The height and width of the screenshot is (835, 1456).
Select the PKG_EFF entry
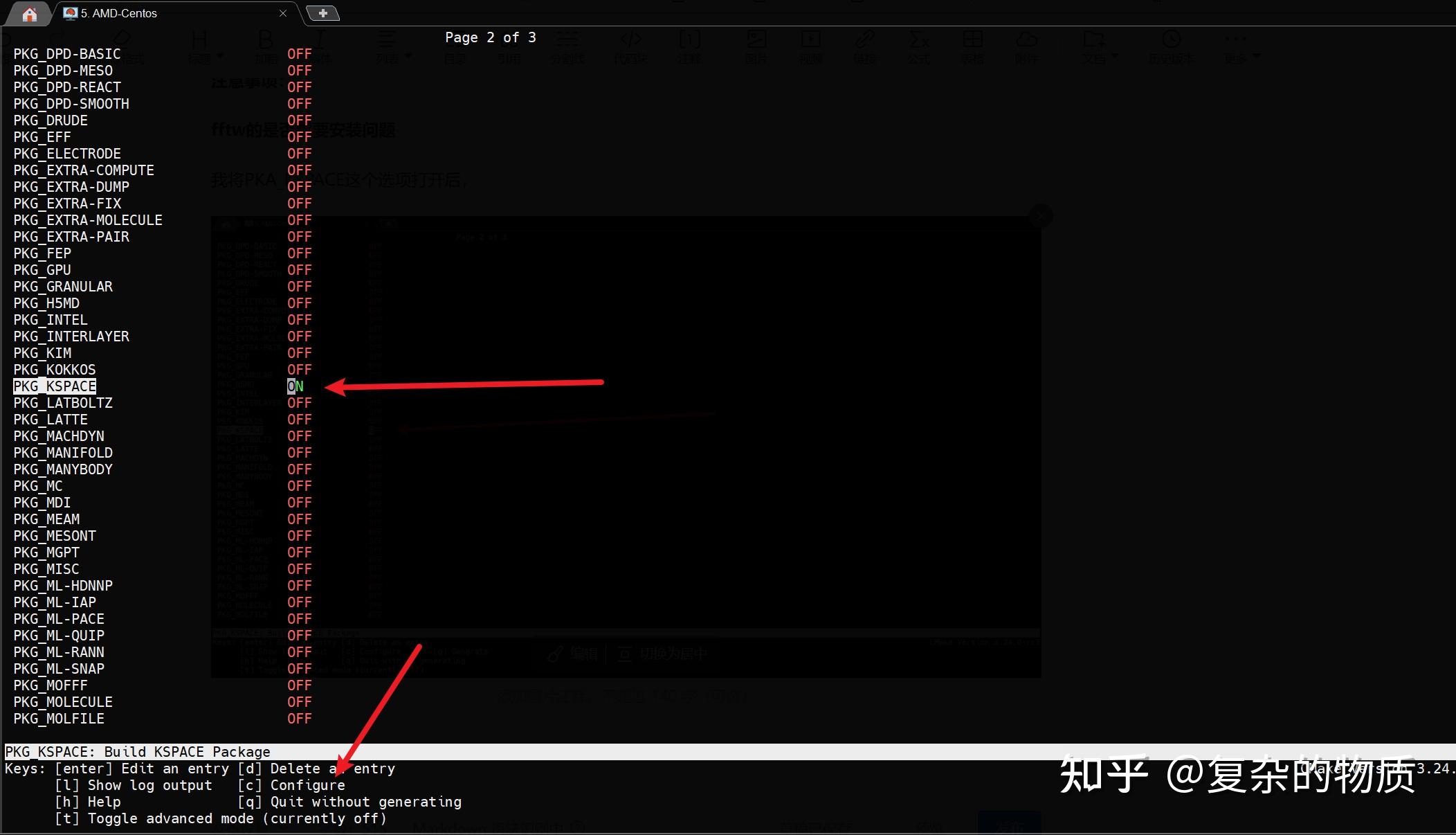click(x=42, y=137)
